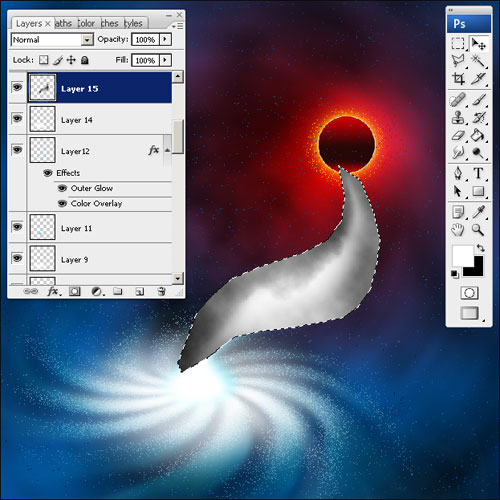Collapse Layer 12 effects list
Image resolution: width=500 pixels, height=500 pixels.
(167, 150)
